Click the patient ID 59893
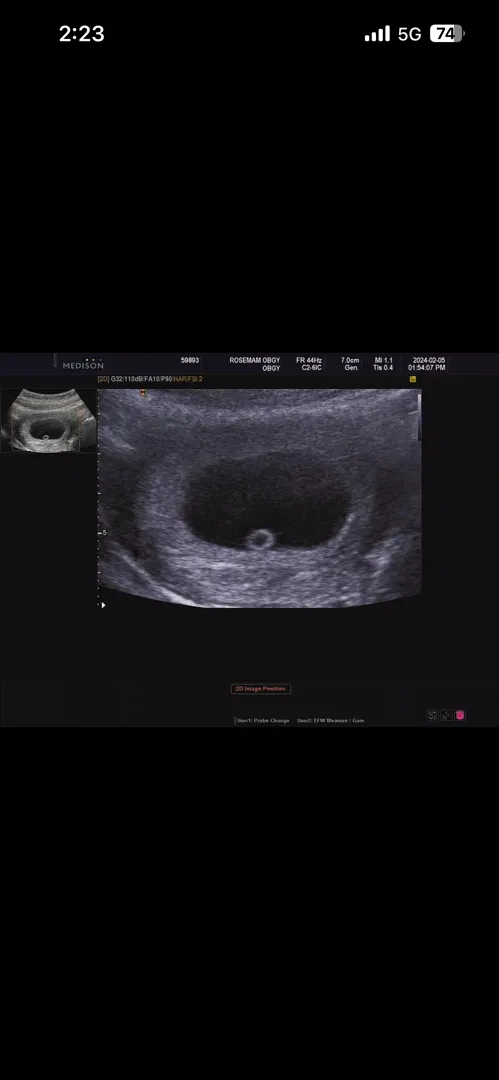Screen dimensions: 499x1080 [x=190, y=360]
